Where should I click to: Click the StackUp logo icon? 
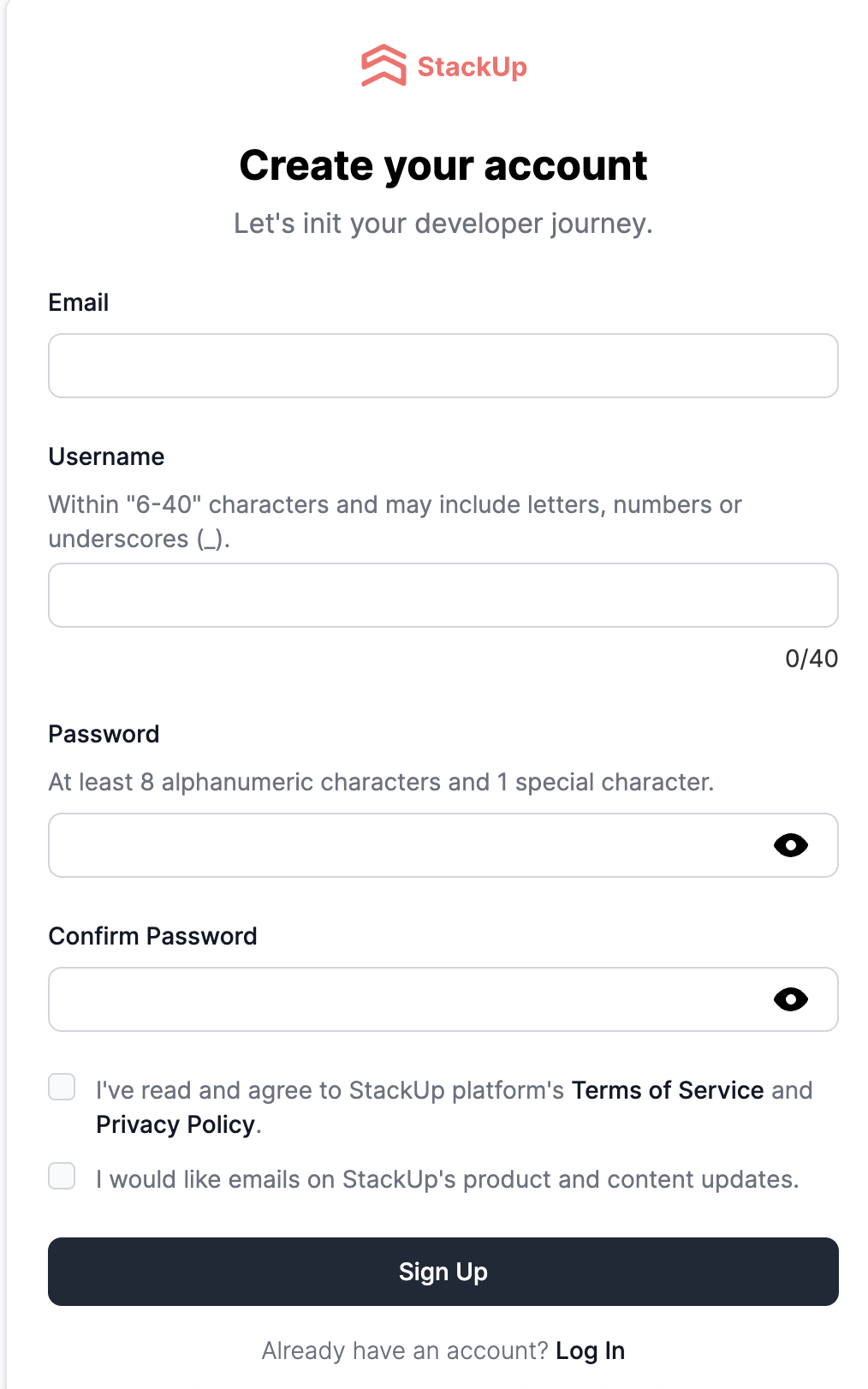coord(383,66)
